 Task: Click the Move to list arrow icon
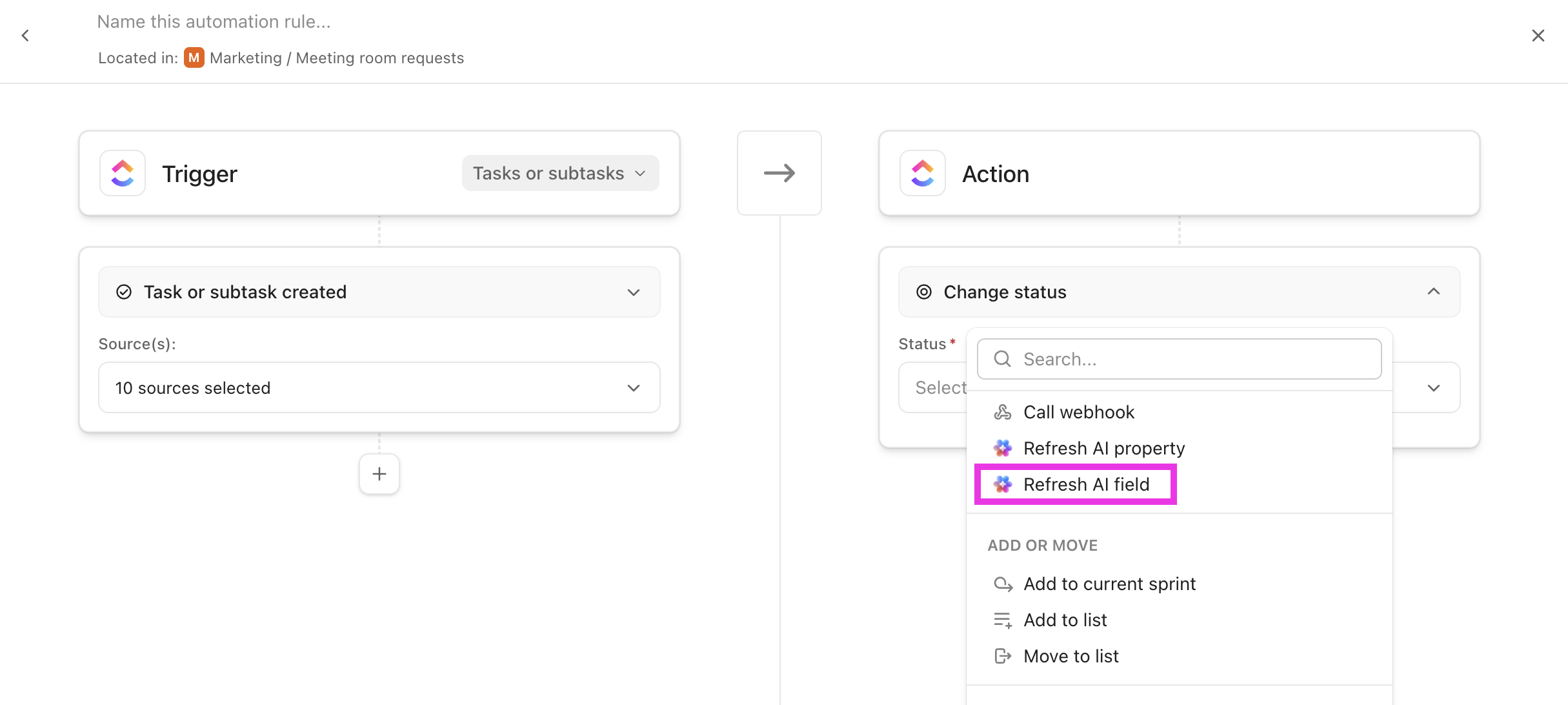coord(1002,656)
